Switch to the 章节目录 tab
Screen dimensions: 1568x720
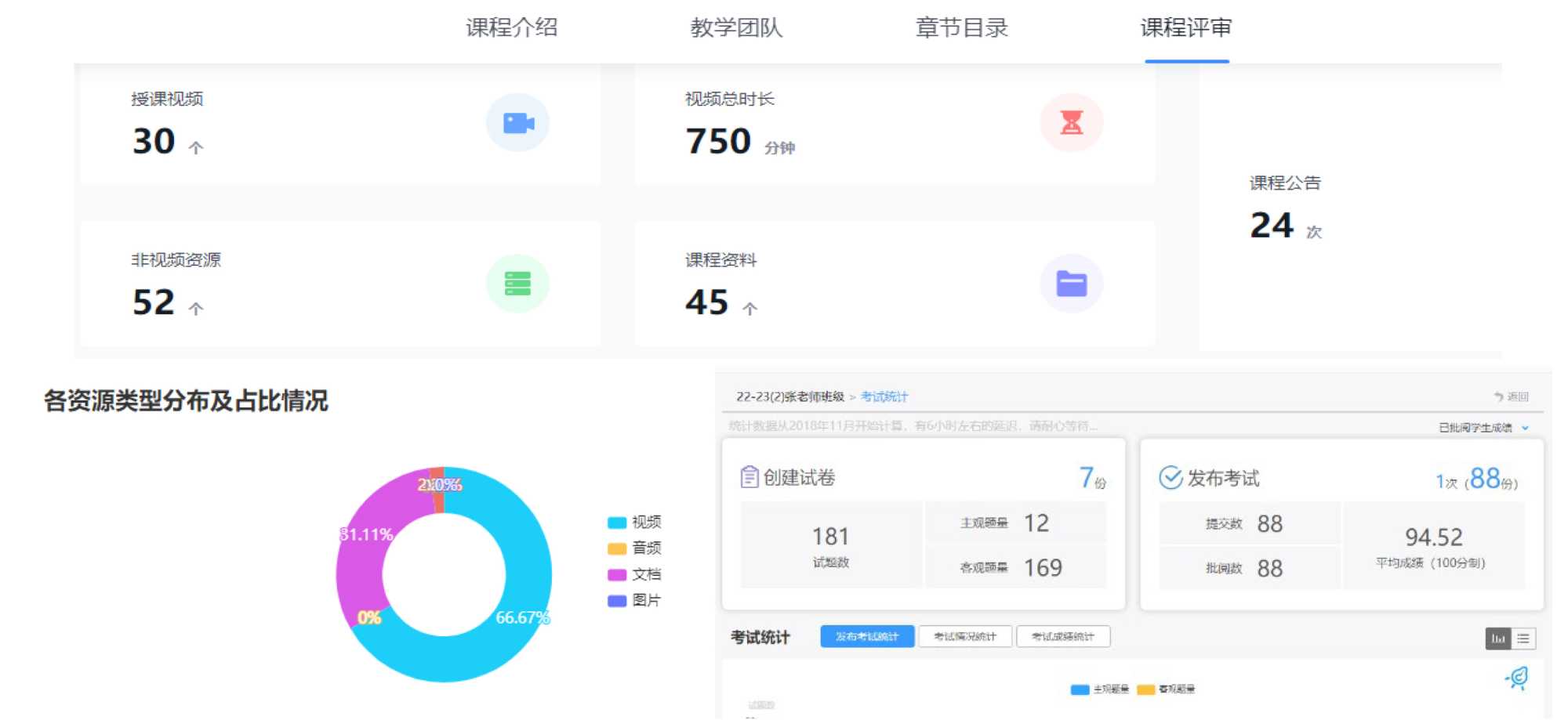[961, 28]
